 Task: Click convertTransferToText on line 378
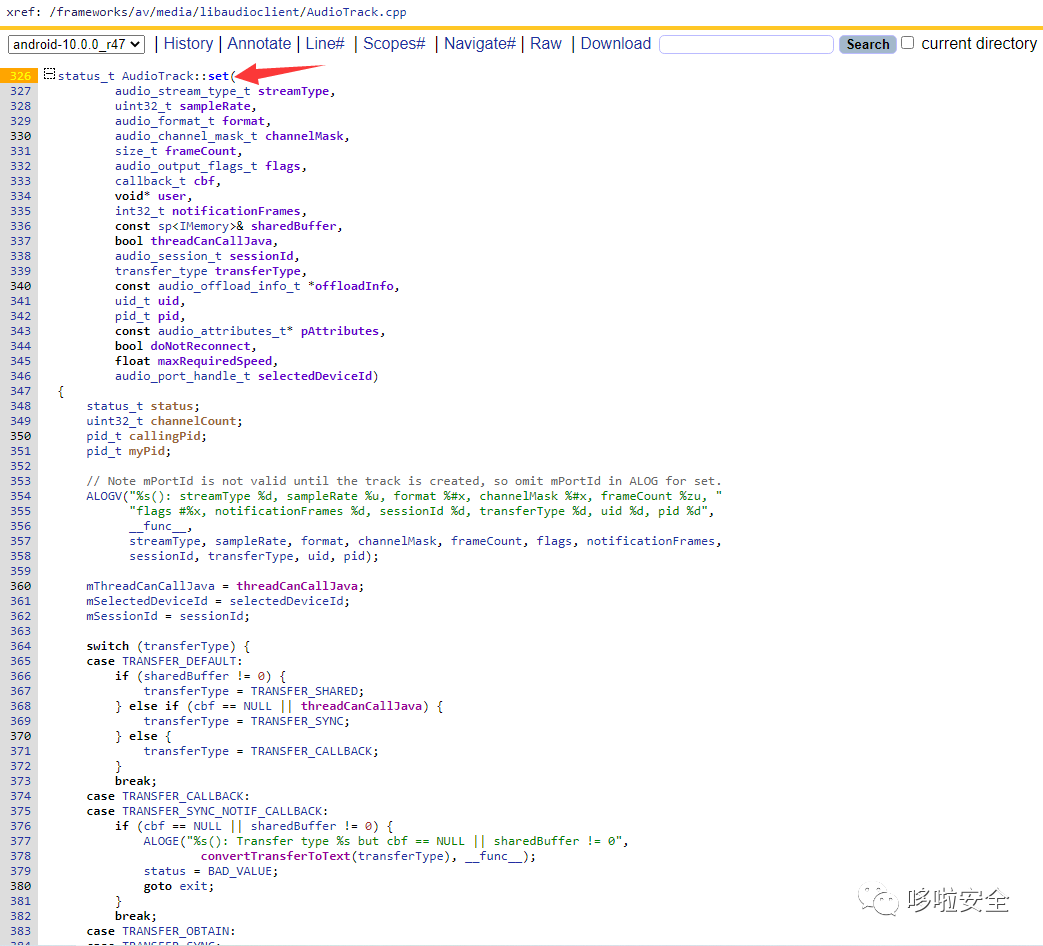[275, 857]
